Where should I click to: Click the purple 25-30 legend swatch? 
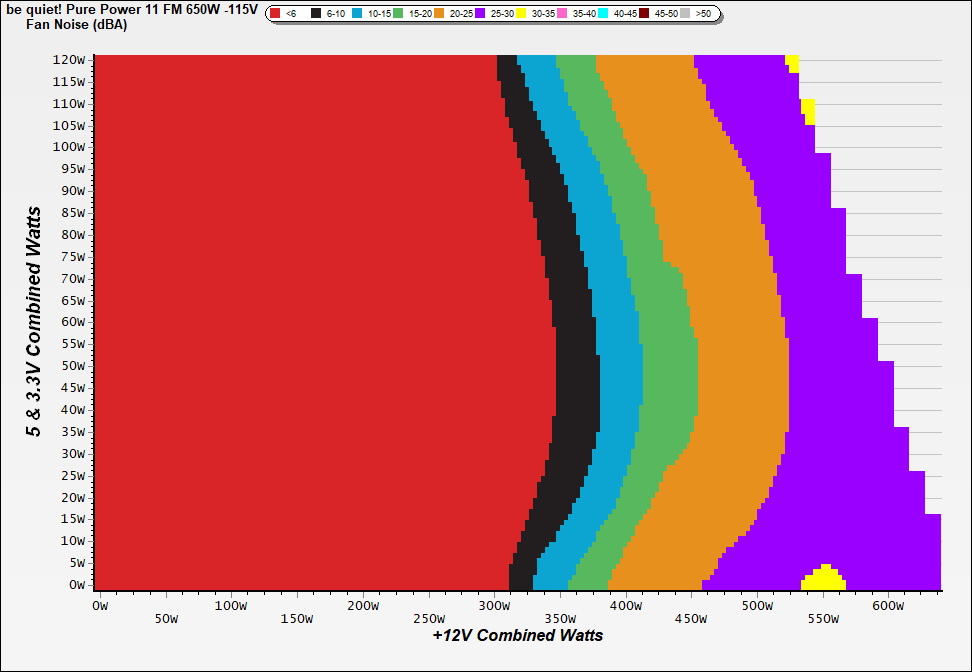point(481,14)
